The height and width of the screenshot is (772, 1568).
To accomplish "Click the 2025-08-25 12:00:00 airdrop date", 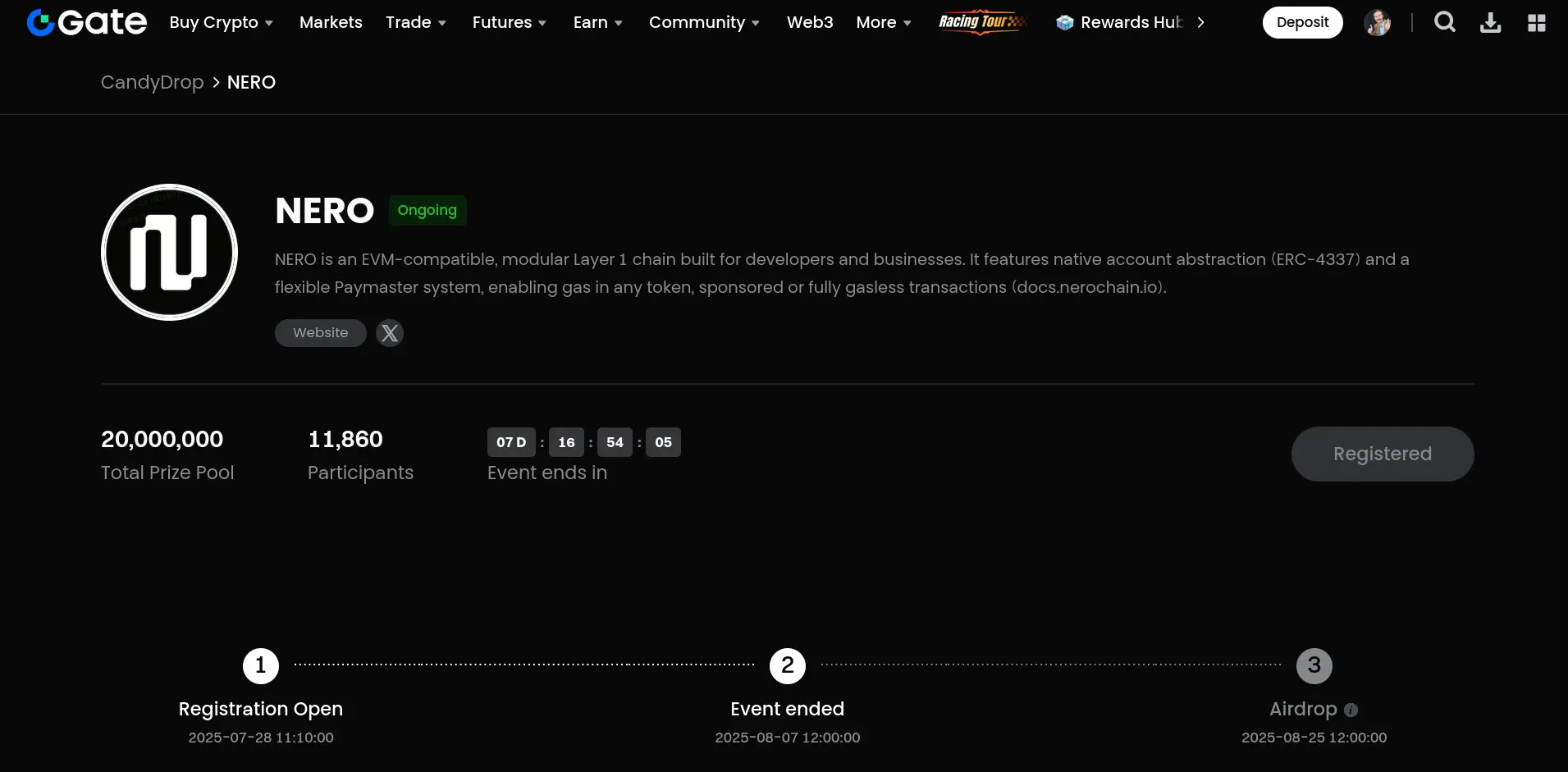I will pos(1314,738).
